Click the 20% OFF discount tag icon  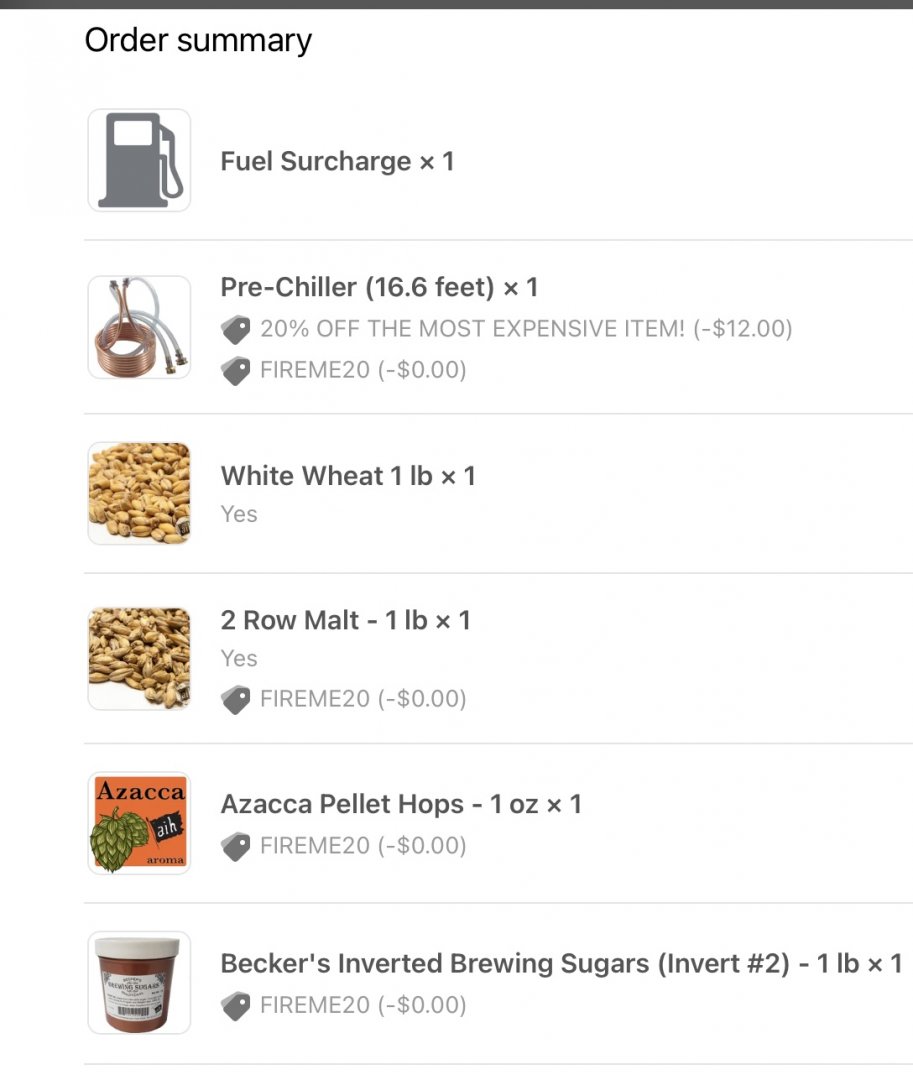(x=235, y=329)
